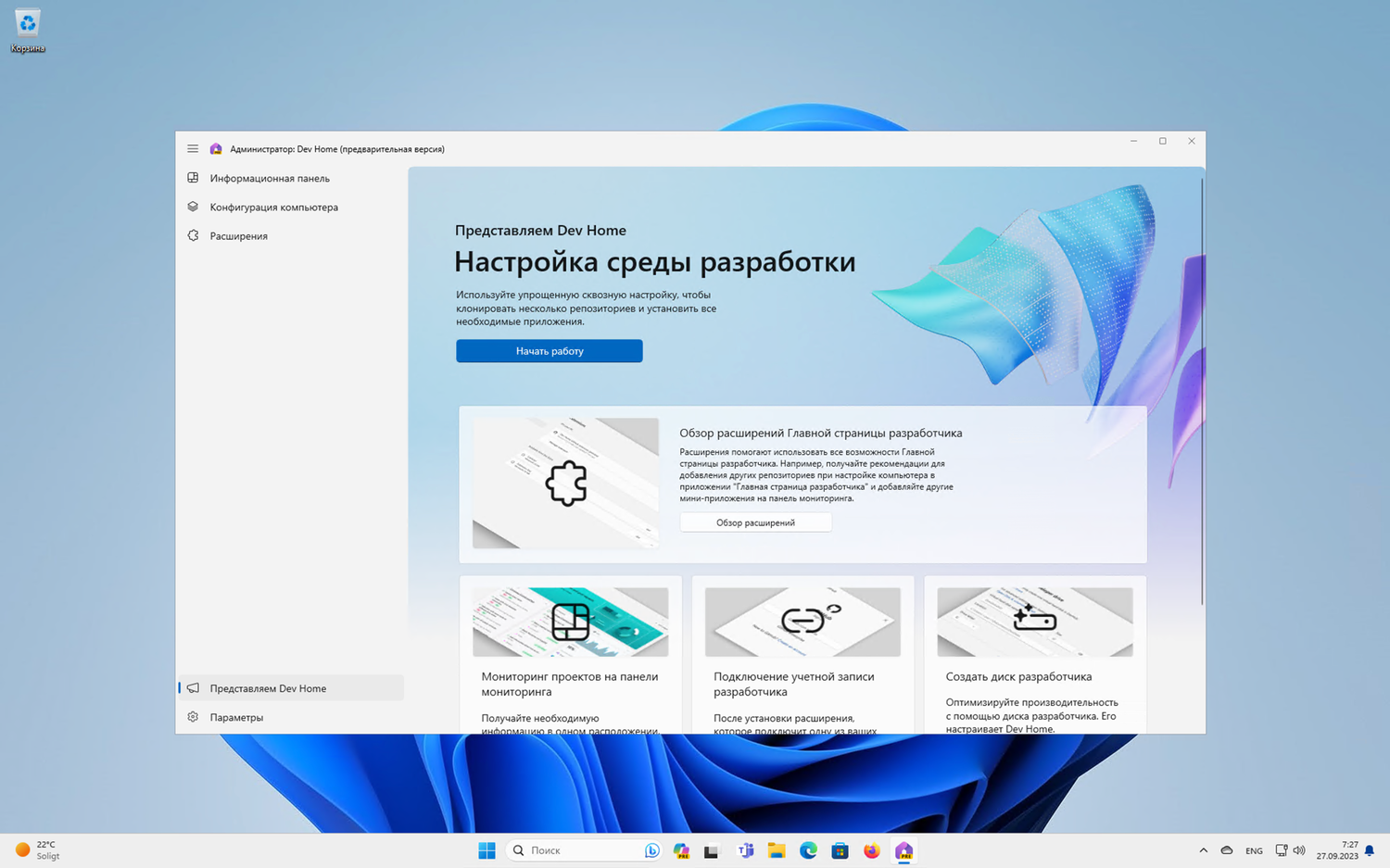
Task: Open File Explorer from the taskbar
Action: (777, 850)
